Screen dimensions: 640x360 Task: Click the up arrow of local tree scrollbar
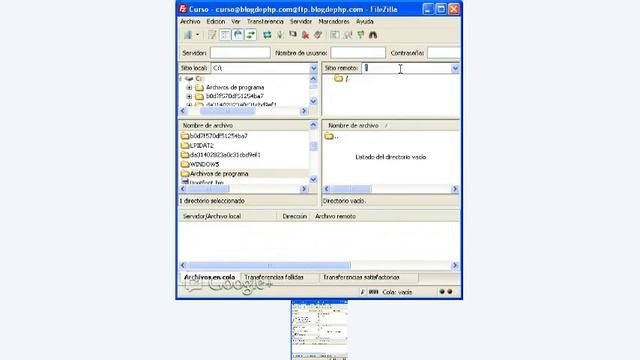tap(313, 79)
